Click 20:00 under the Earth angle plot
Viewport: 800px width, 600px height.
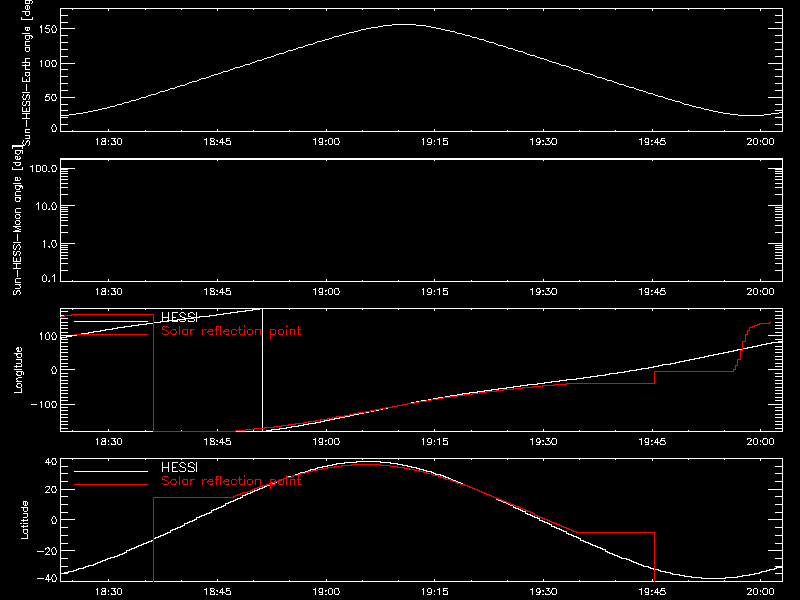(x=761, y=142)
